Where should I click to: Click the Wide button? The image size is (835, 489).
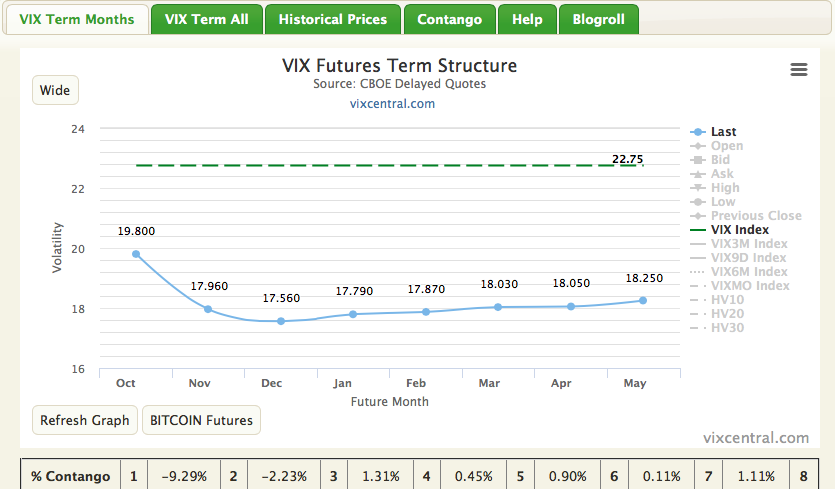pos(55,91)
